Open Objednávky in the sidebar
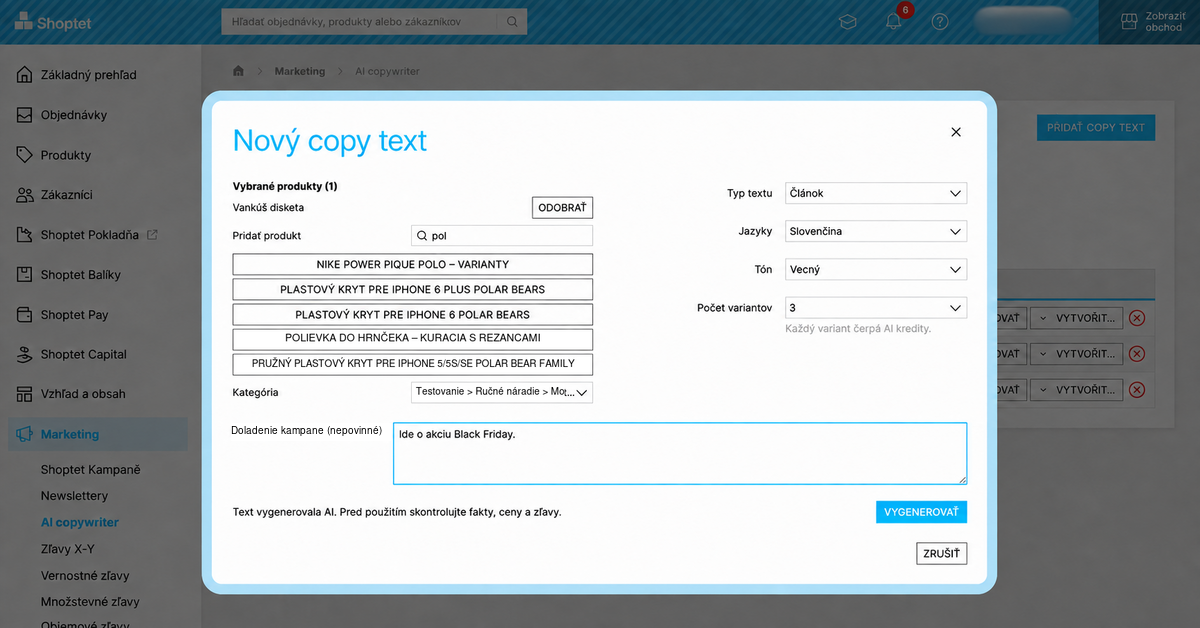This screenshot has width=1200, height=628. (74, 115)
